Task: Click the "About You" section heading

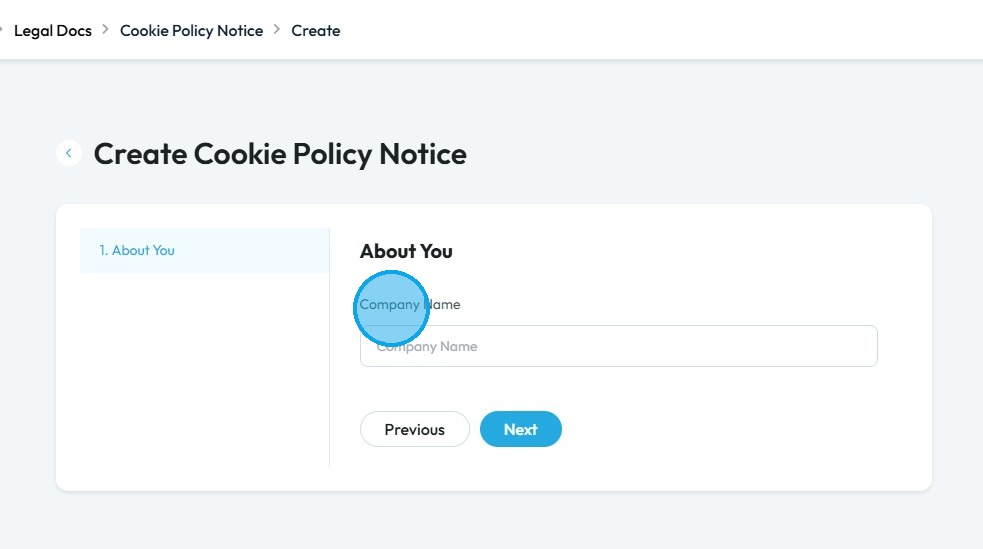Action: tap(406, 251)
